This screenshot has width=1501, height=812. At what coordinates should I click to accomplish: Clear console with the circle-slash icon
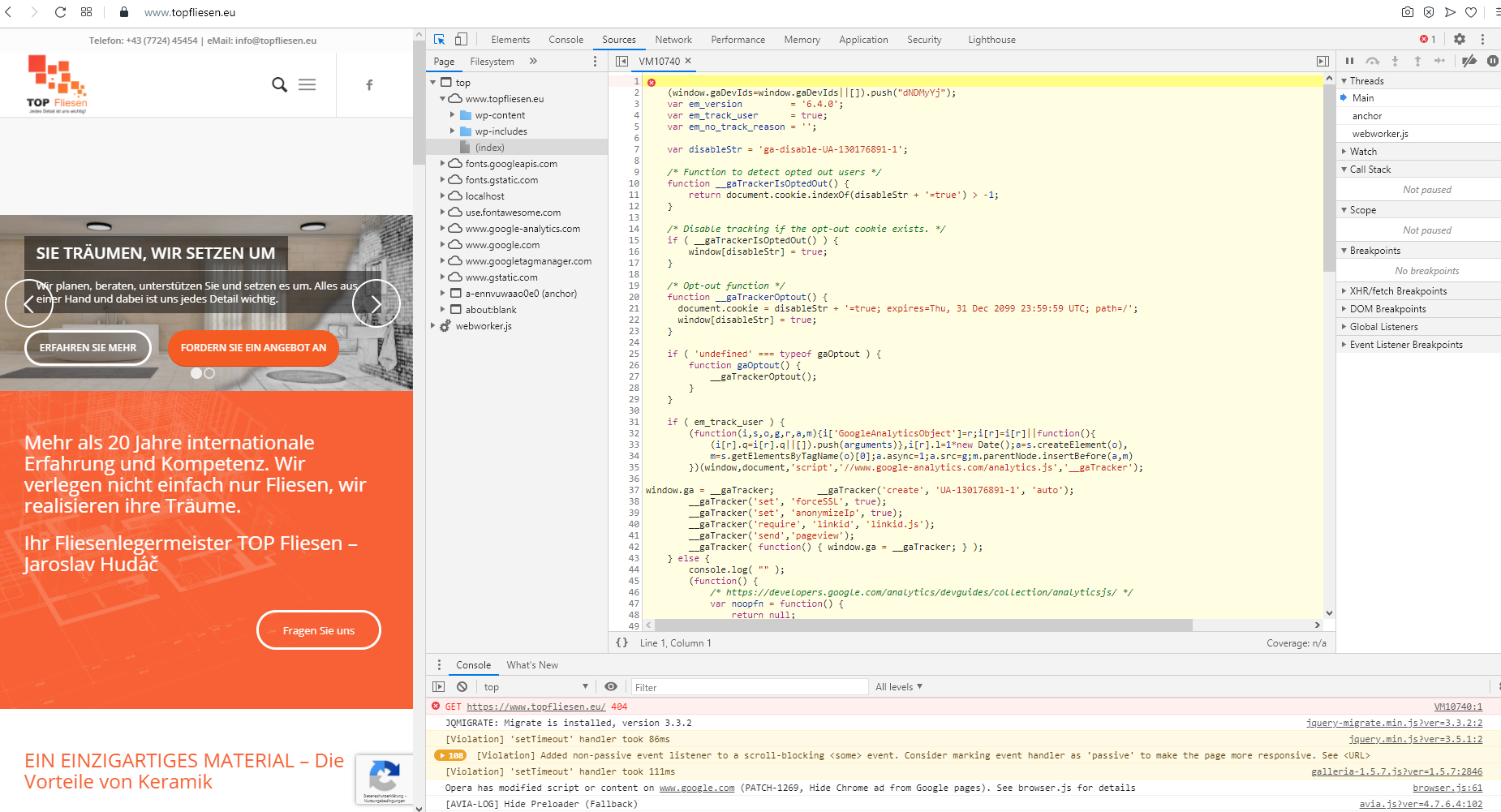click(x=462, y=686)
